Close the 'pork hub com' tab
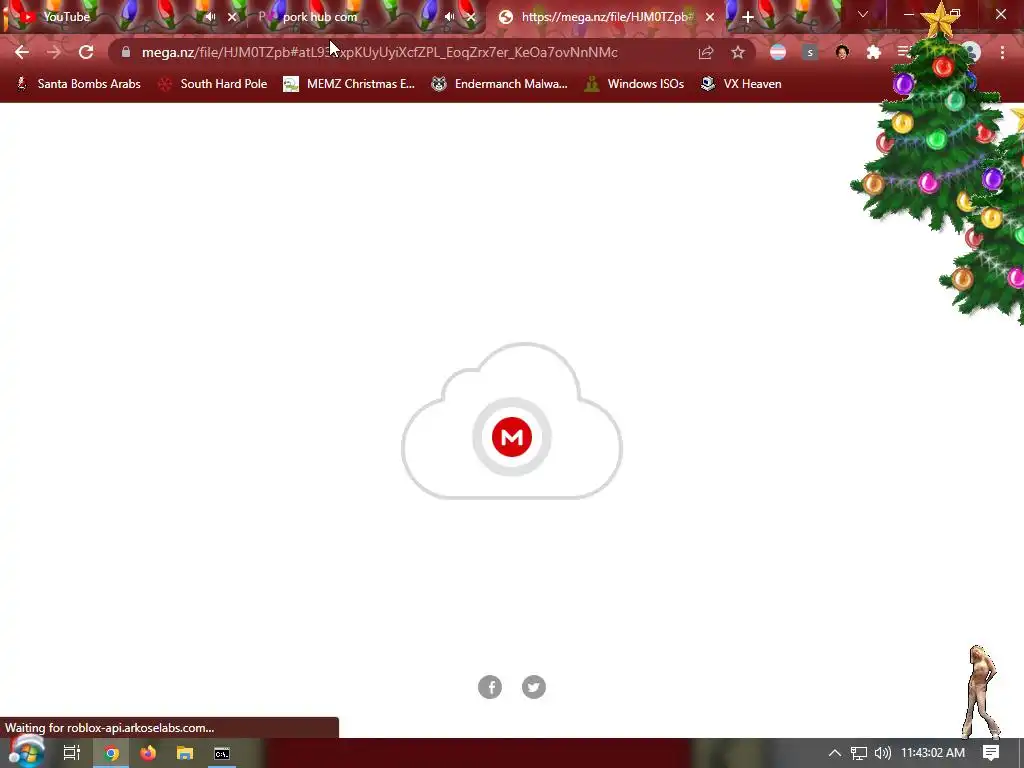 tap(471, 17)
